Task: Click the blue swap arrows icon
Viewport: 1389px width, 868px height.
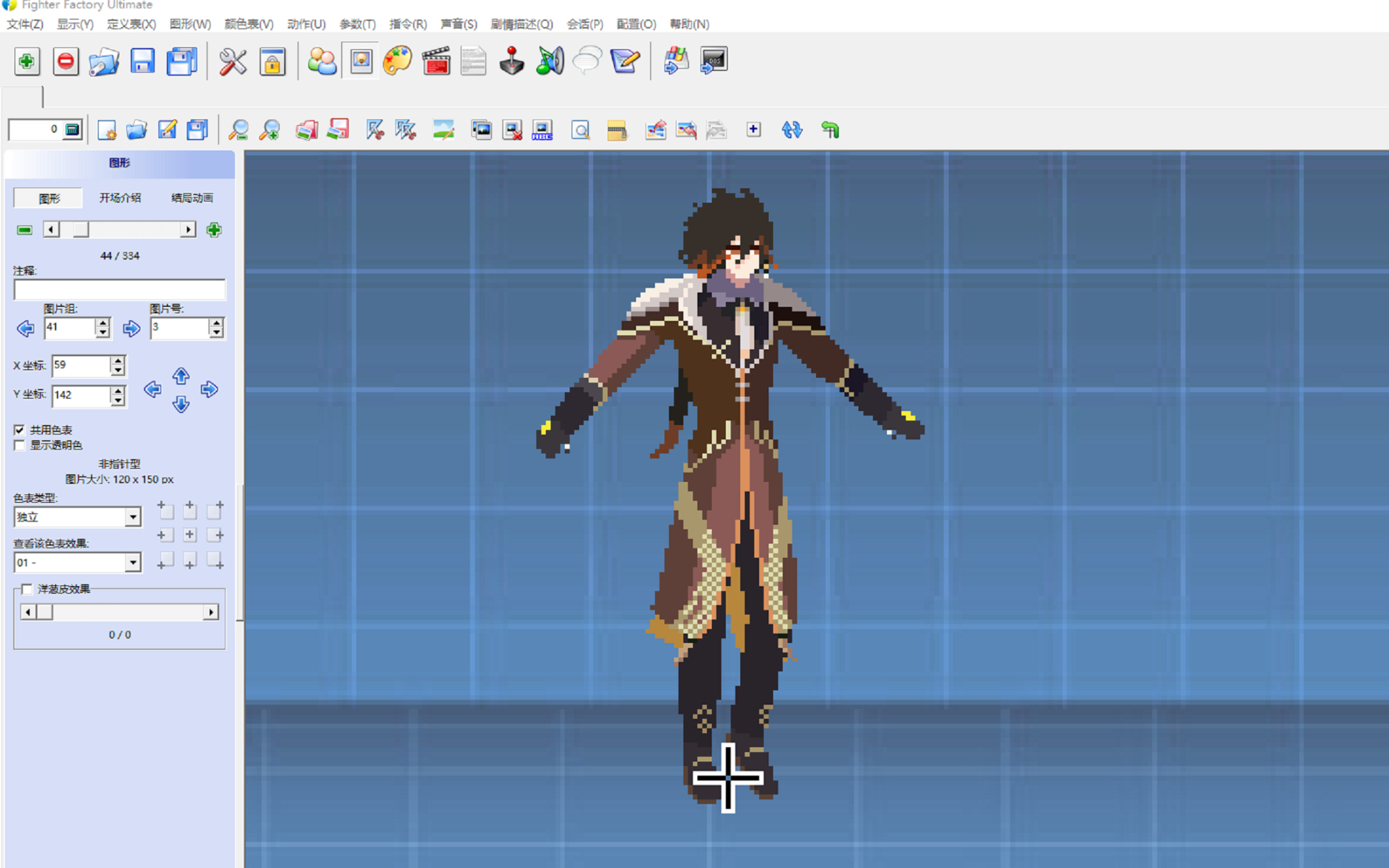Action: pos(792,130)
